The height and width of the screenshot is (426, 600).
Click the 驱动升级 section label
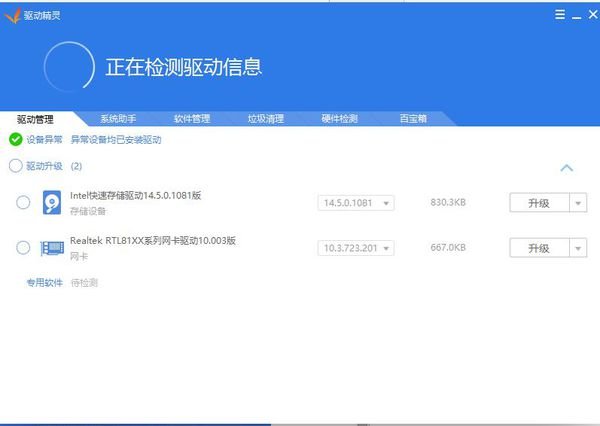click(44, 166)
